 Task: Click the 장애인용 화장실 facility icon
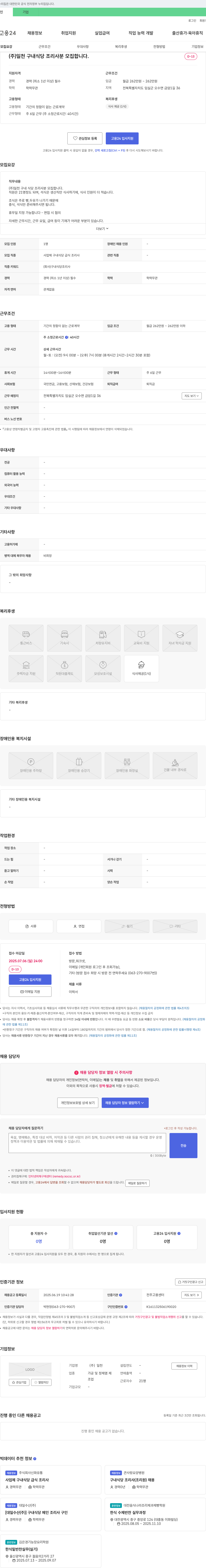[127, 765]
